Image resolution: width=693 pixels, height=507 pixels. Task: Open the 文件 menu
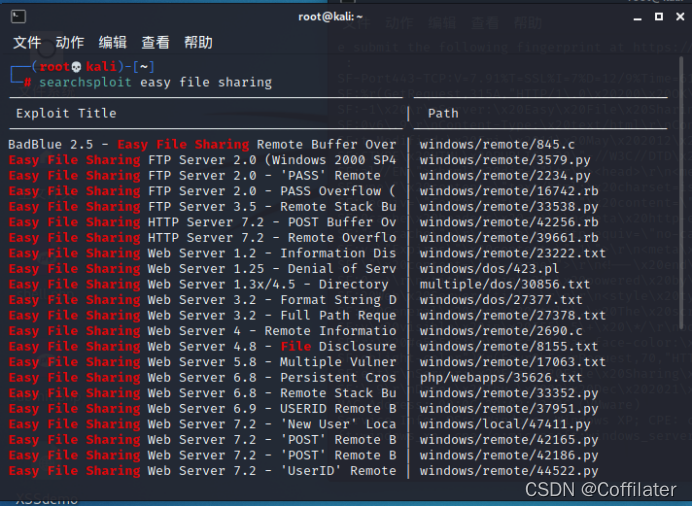tap(27, 43)
